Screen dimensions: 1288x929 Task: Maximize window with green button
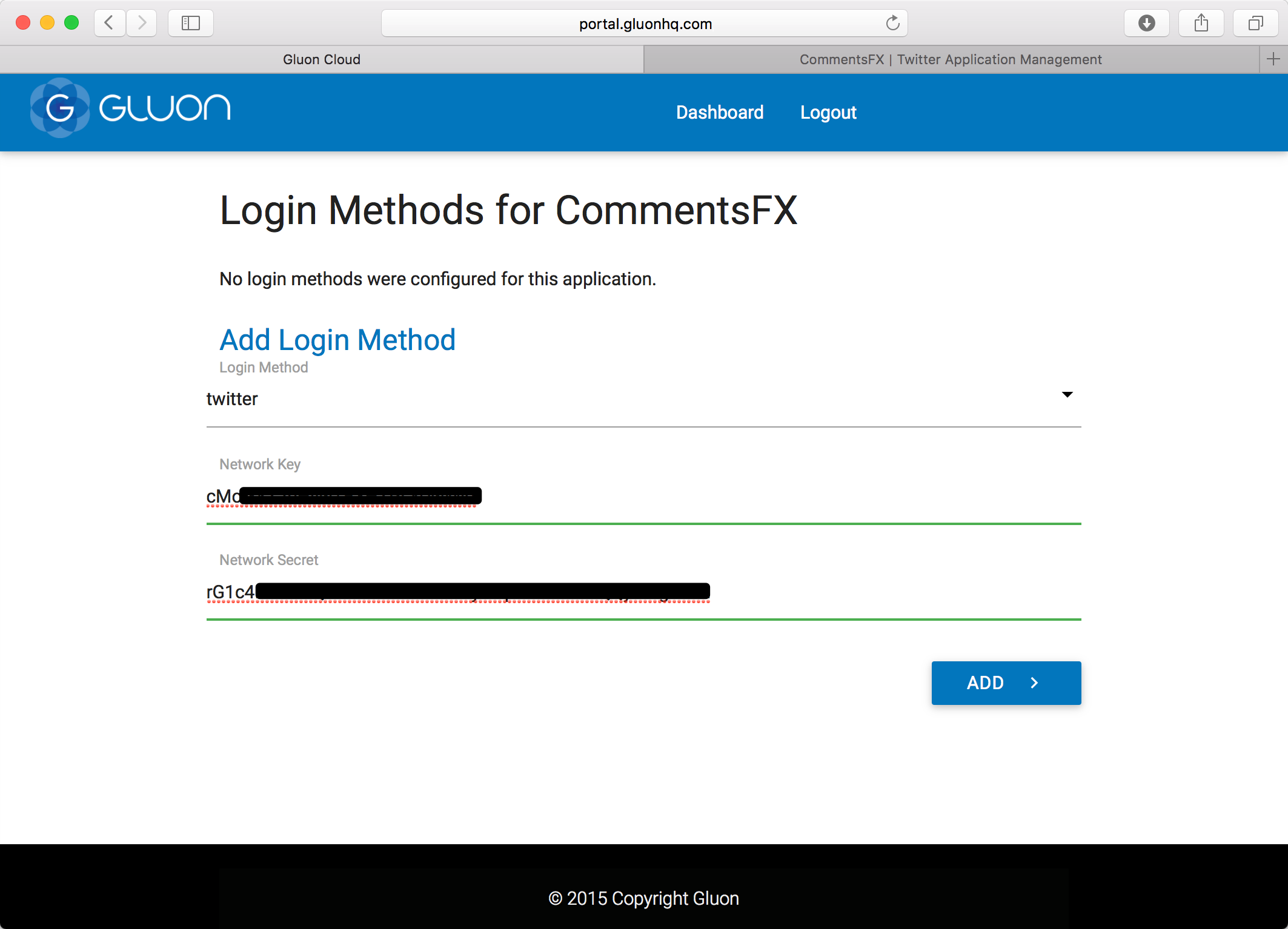71,23
